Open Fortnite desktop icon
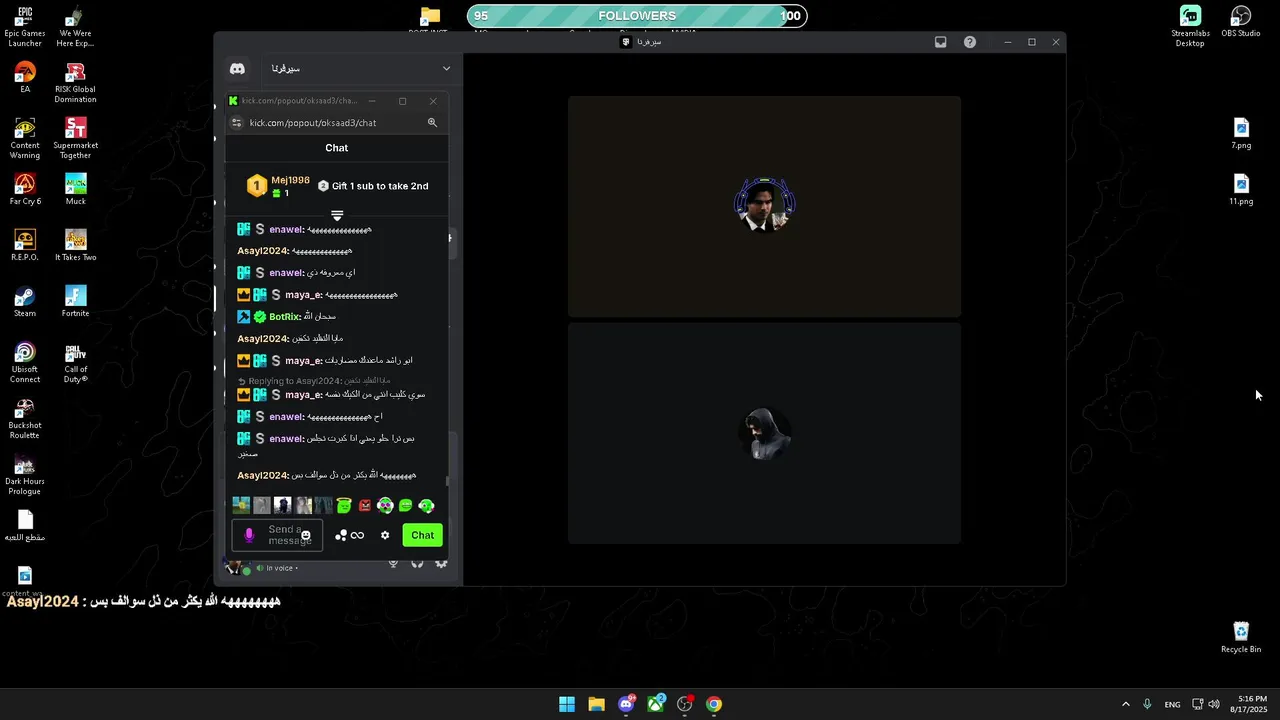Image resolution: width=1280 pixels, height=720 pixels. pos(75,302)
